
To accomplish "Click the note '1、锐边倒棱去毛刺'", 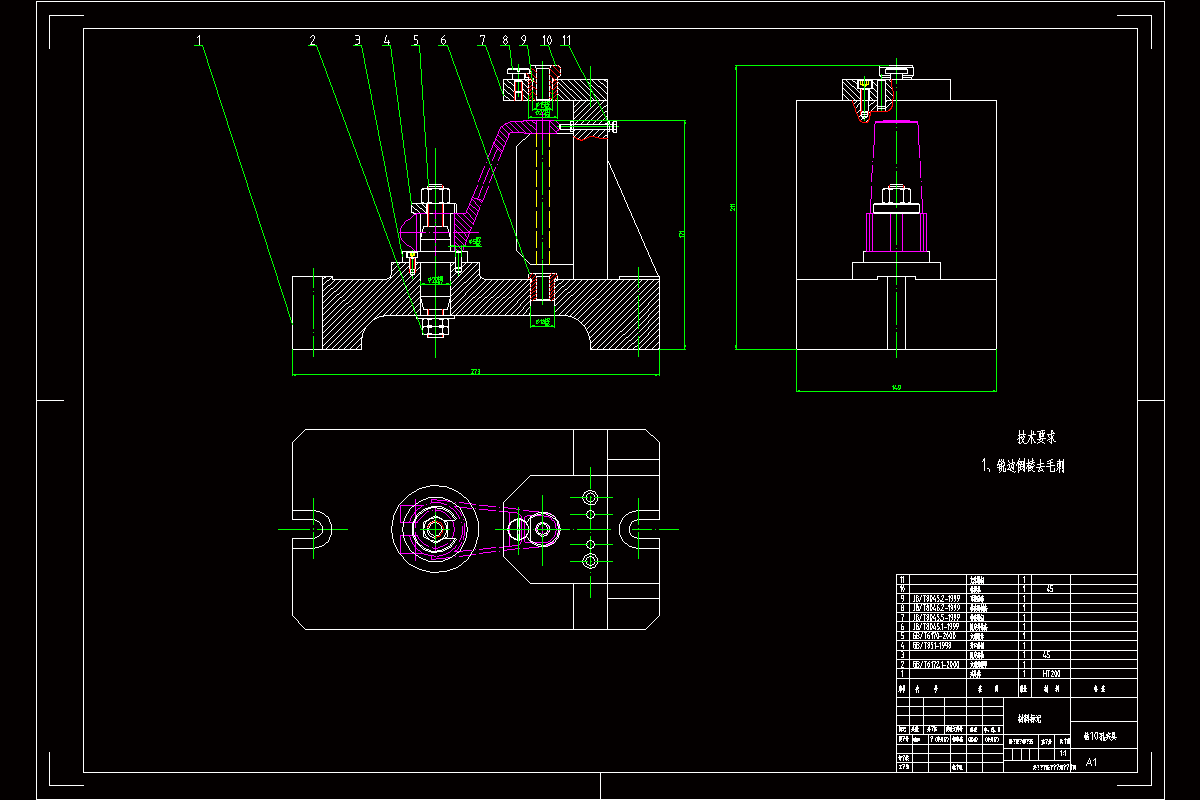I will [1025, 466].
